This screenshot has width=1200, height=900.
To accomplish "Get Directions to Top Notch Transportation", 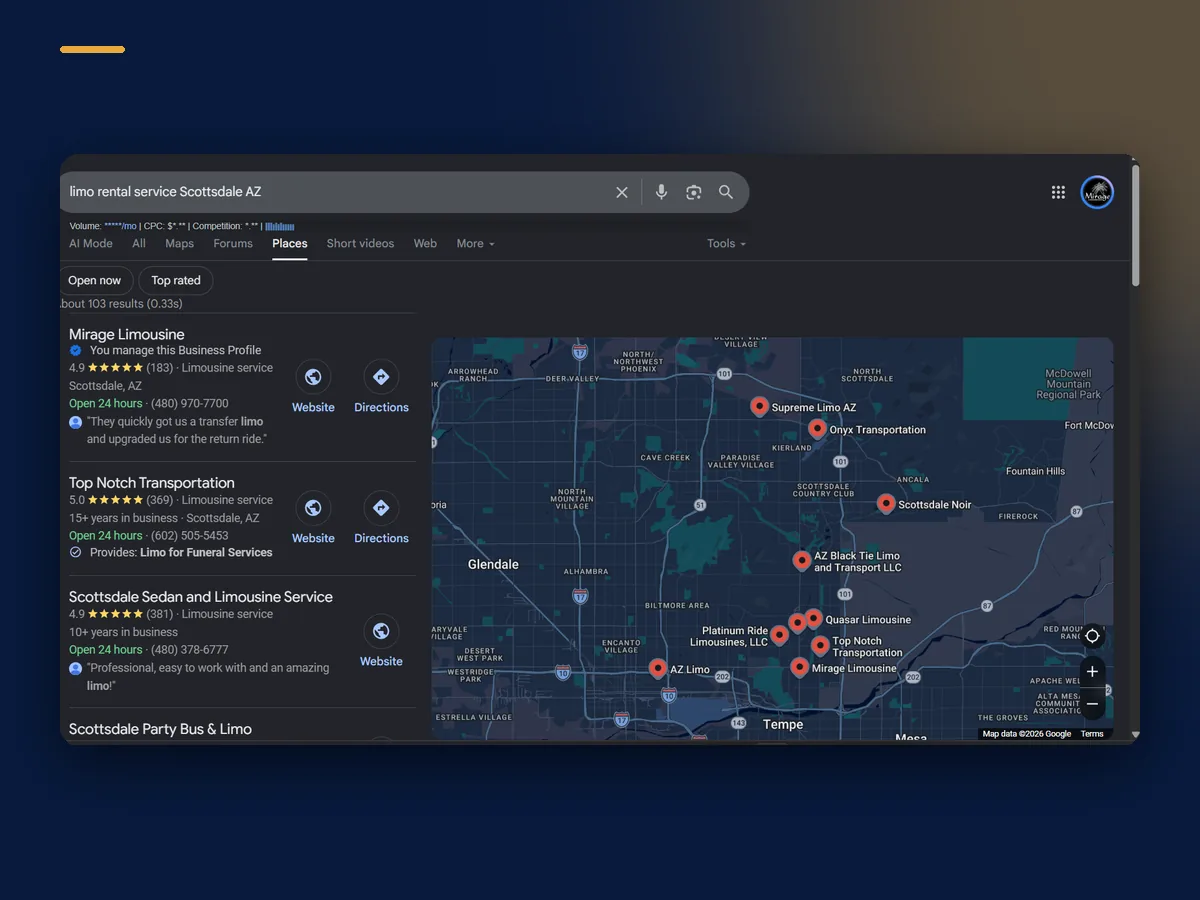I will (x=381, y=508).
